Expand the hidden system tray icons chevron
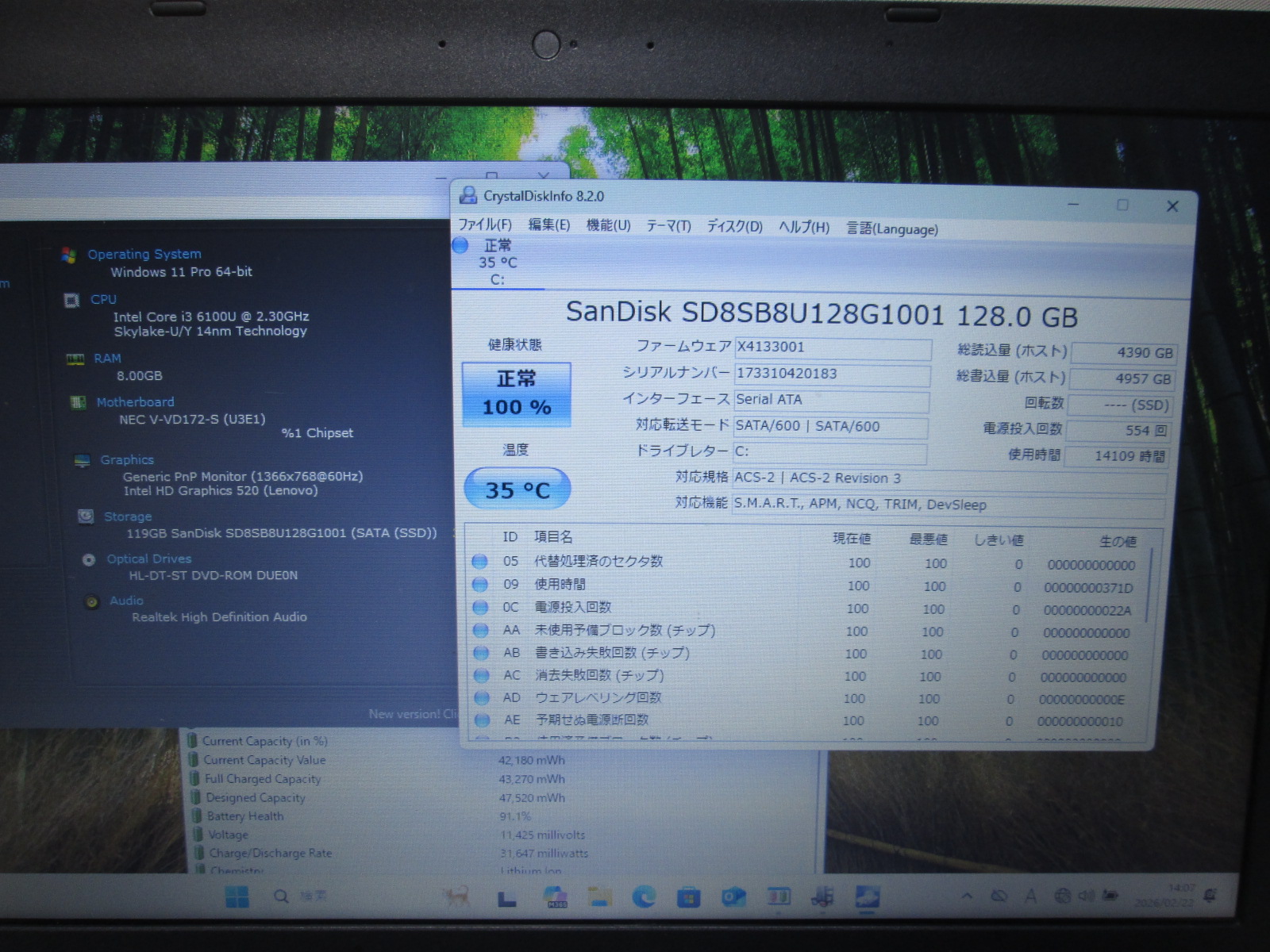 pos(967,896)
